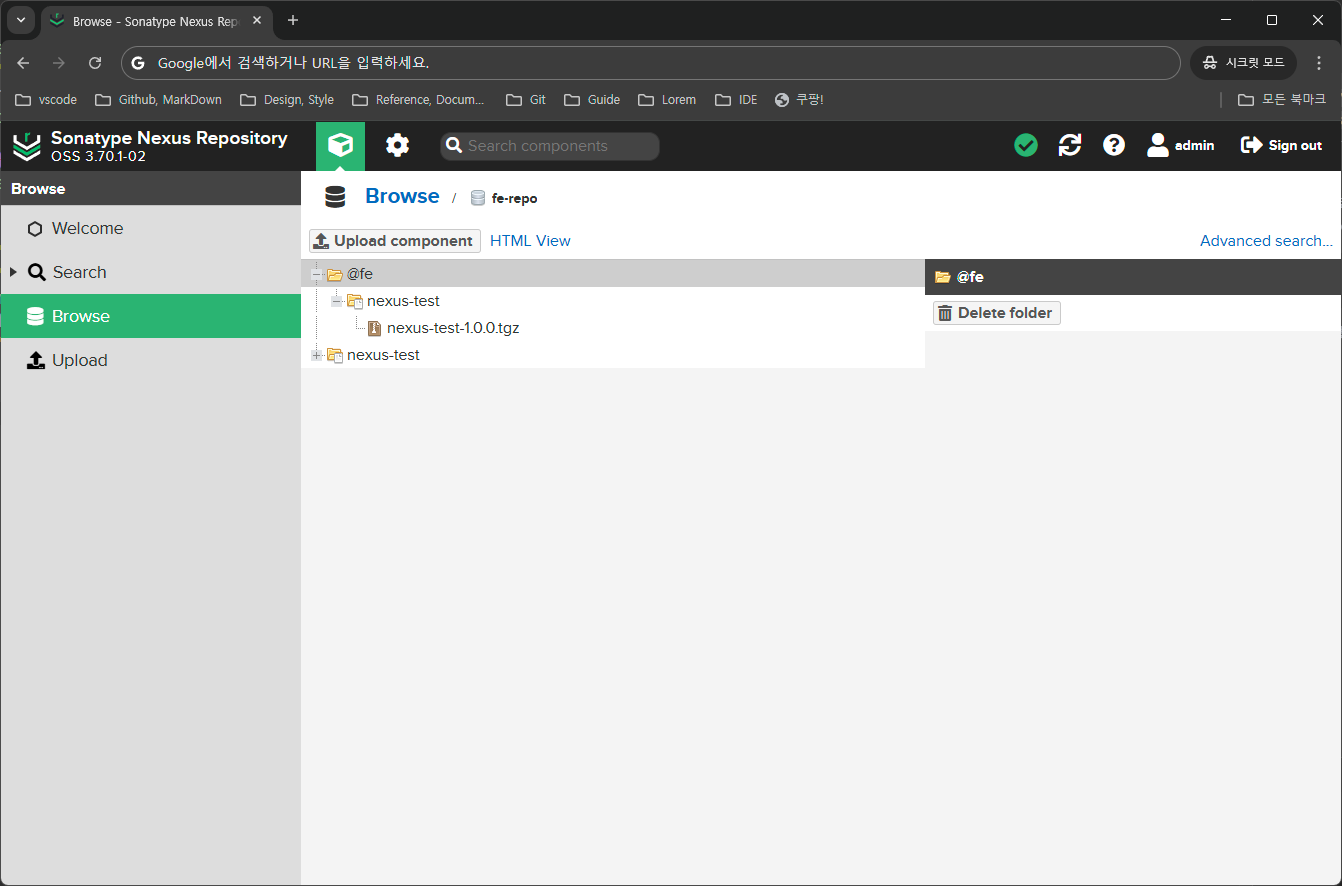This screenshot has height=886, width=1342.
Task: Close the Sonatype Nexus browser tab
Action: 257,20
